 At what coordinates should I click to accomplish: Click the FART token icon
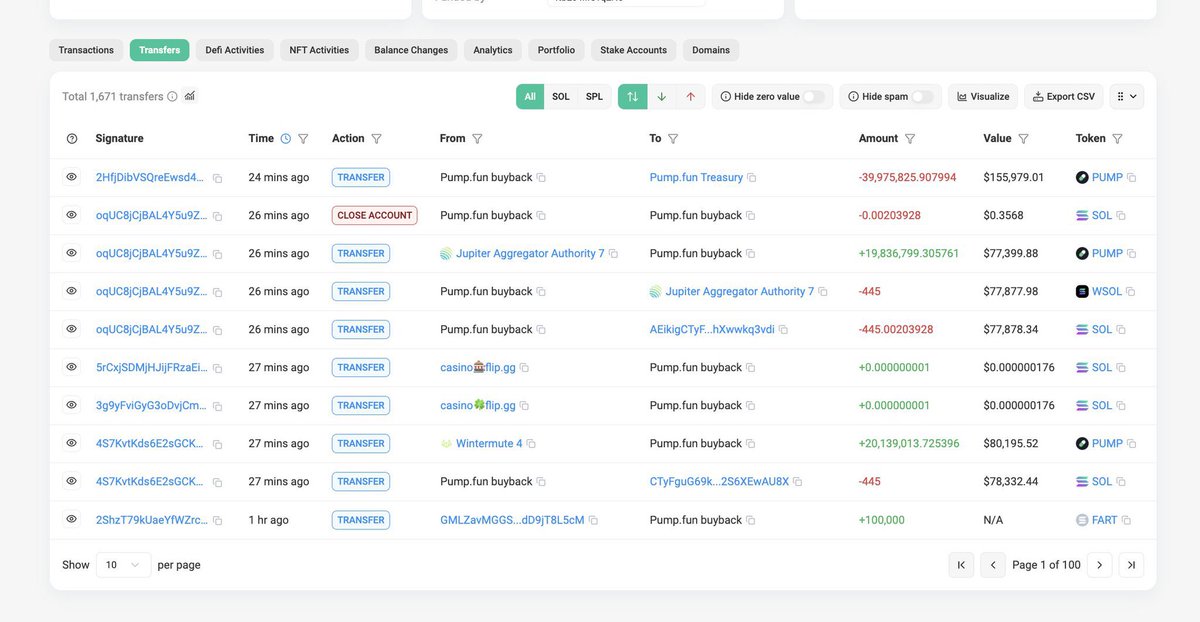click(x=1082, y=520)
